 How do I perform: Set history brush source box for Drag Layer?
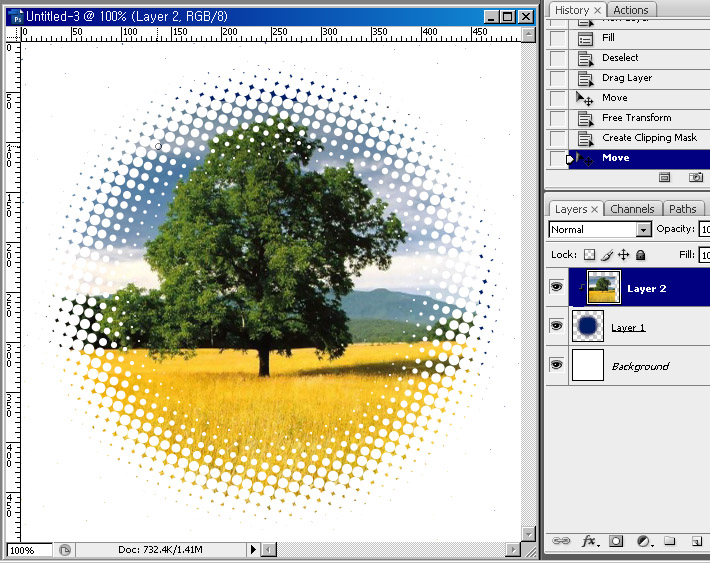click(x=558, y=78)
